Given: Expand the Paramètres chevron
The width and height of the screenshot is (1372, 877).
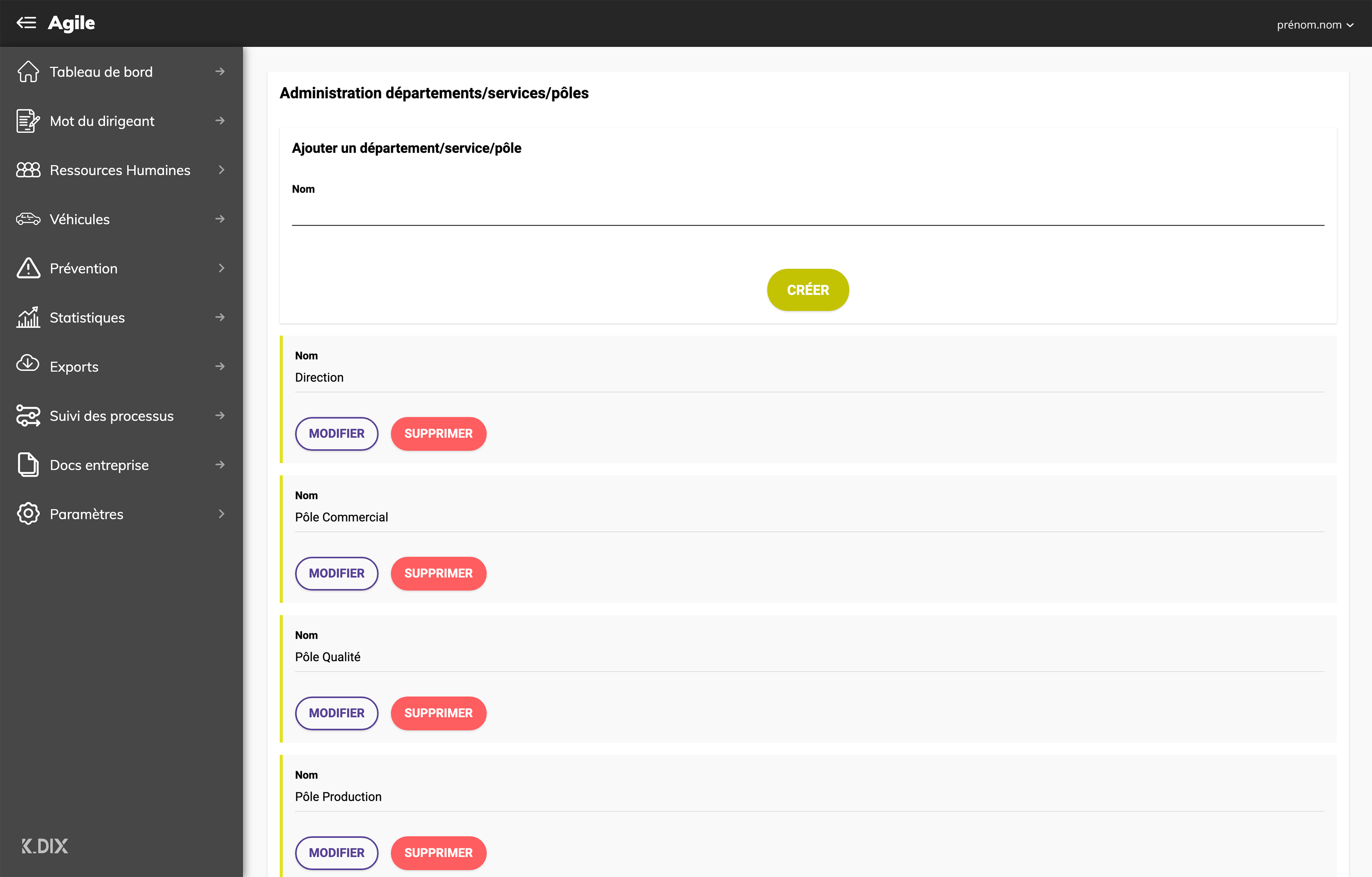Looking at the screenshot, I should pyautogui.click(x=221, y=514).
